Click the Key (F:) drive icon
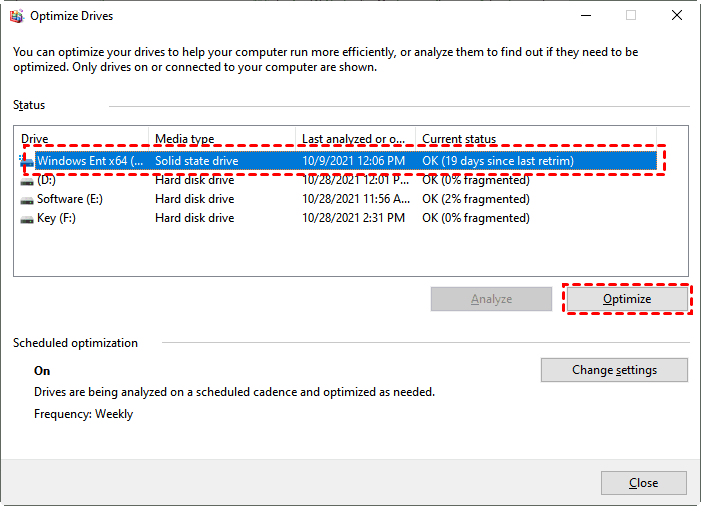Screen dimensions: 701x506 27,218
